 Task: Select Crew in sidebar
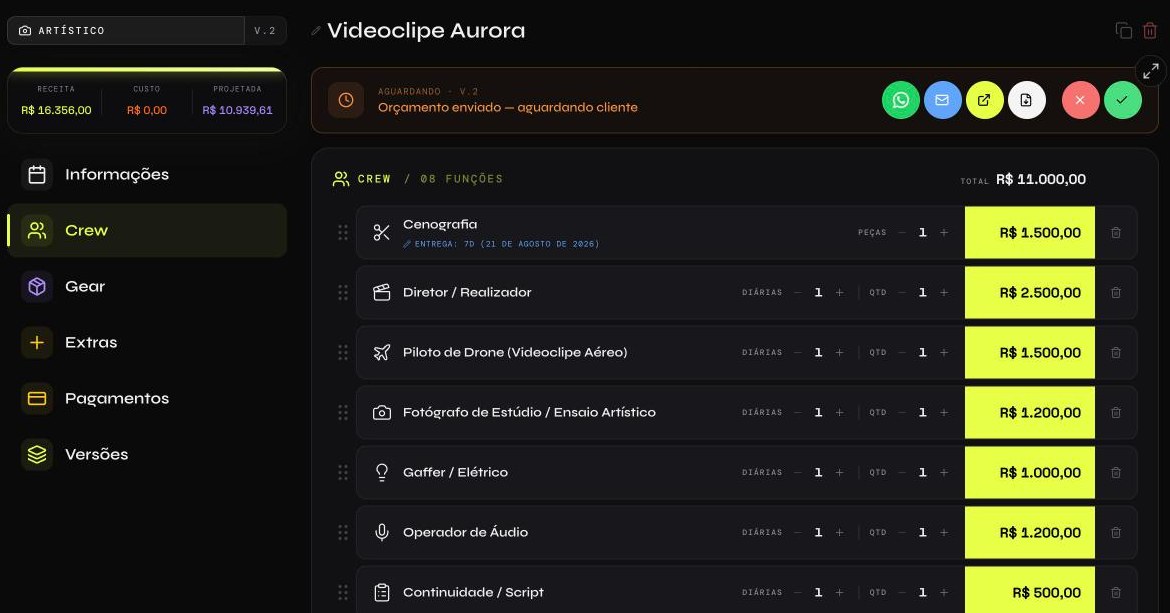(x=147, y=230)
